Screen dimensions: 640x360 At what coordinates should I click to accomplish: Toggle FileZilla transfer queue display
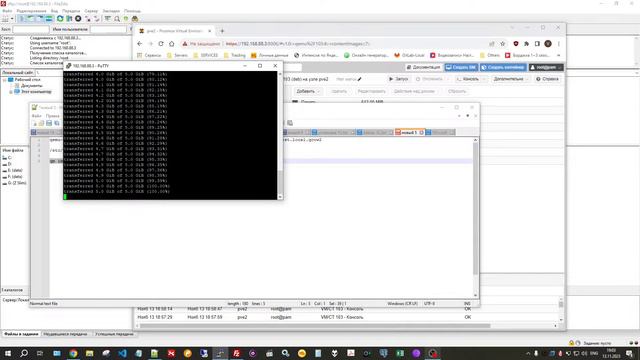pyautogui.click(x=49, y=19)
